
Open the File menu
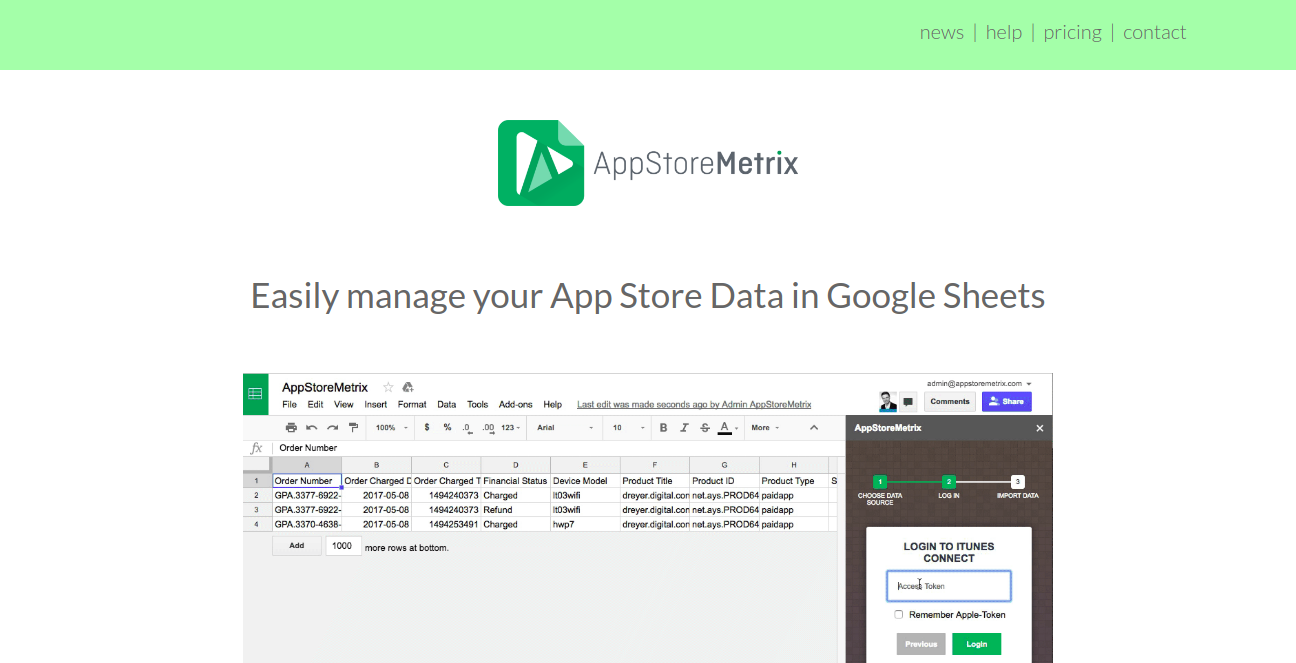pyautogui.click(x=289, y=405)
